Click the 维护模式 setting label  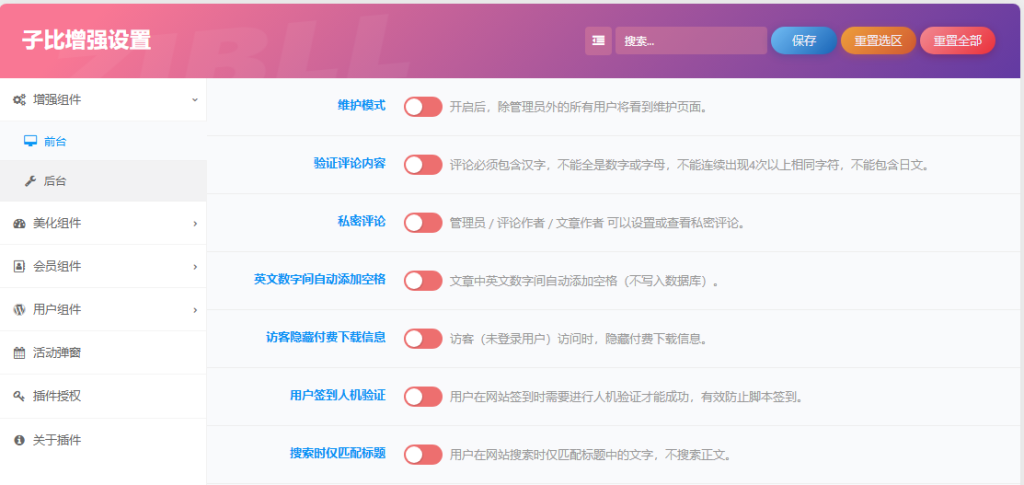point(361,106)
